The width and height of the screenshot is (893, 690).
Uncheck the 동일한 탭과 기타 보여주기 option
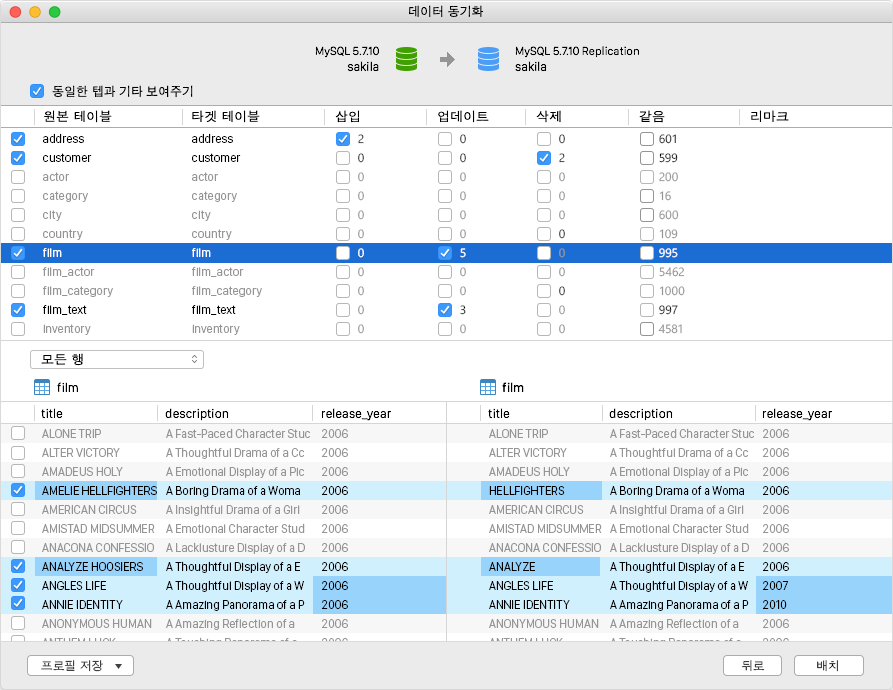[x=37, y=91]
